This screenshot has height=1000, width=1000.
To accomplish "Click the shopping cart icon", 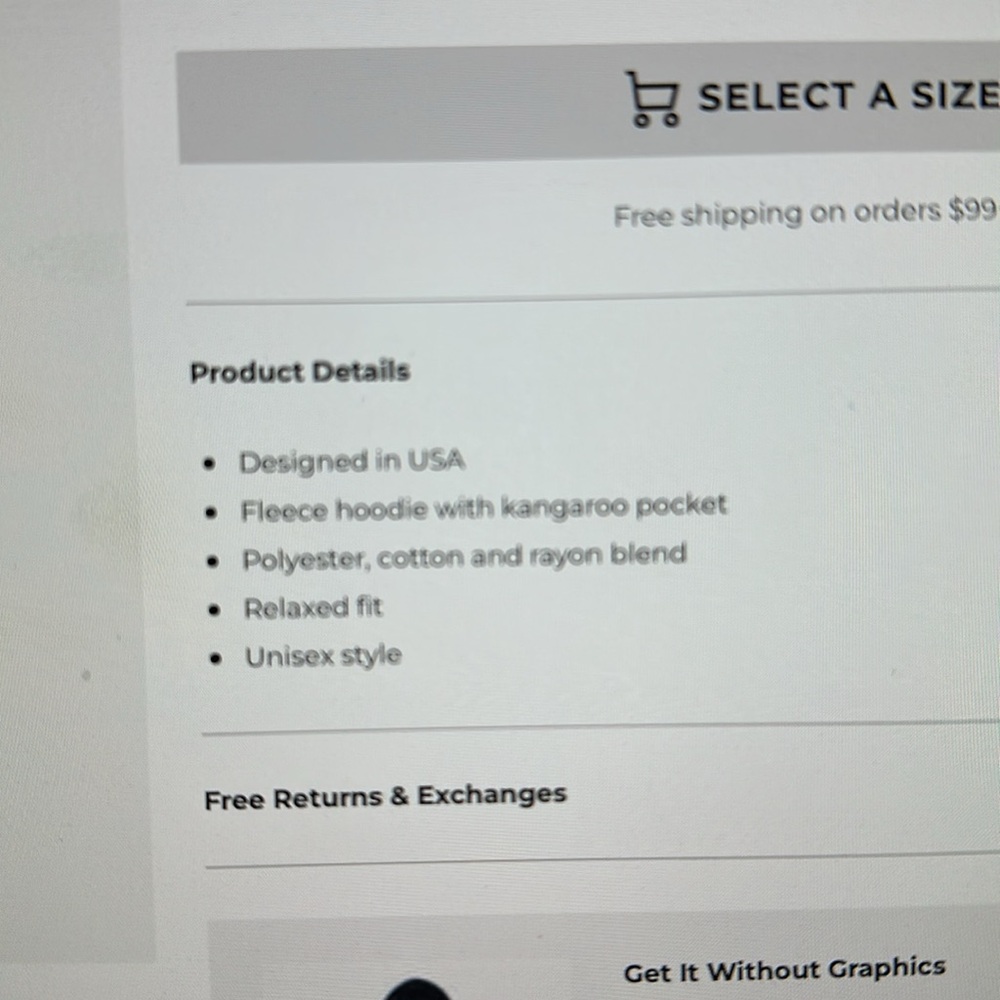I will (x=652, y=99).
